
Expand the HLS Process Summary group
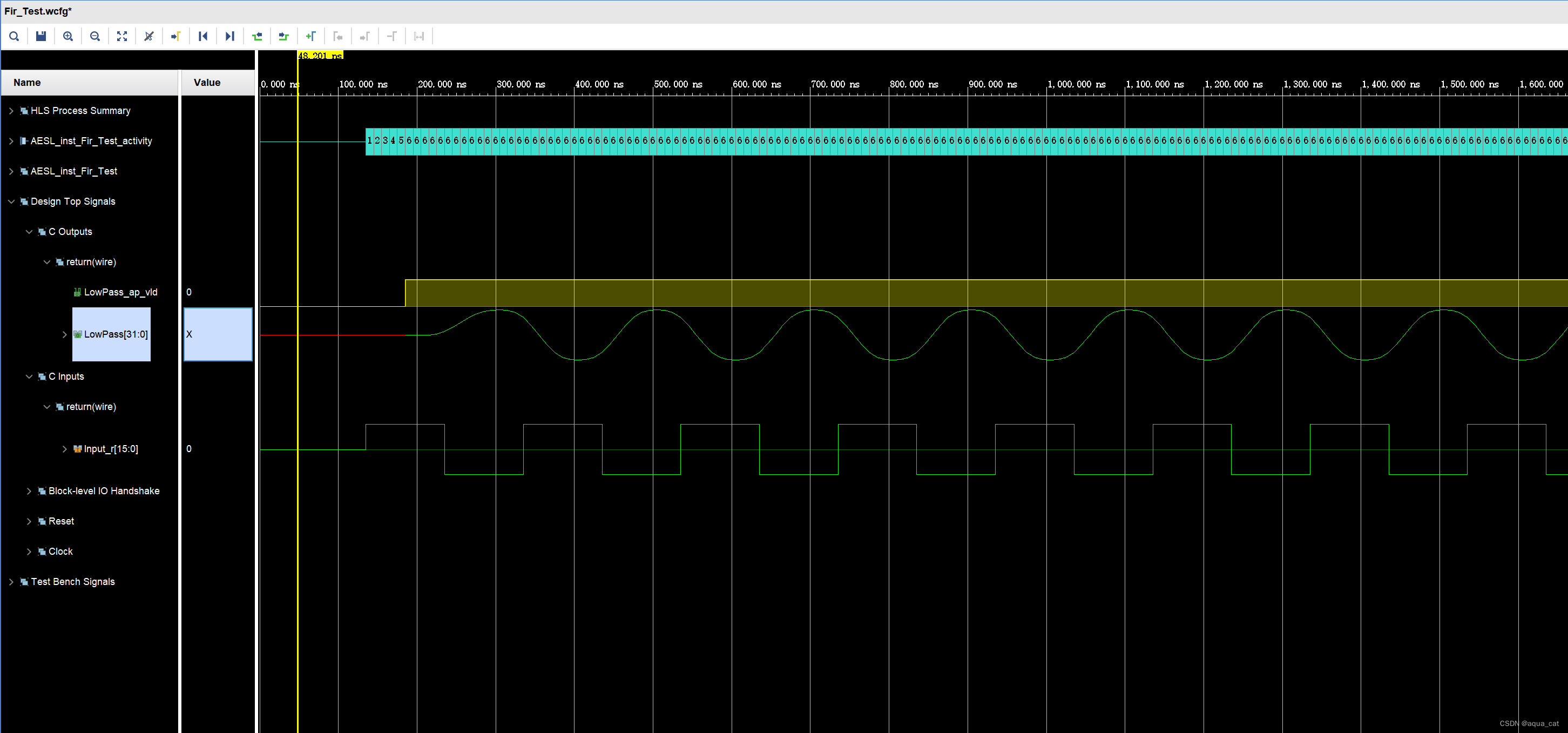point(11,111)
